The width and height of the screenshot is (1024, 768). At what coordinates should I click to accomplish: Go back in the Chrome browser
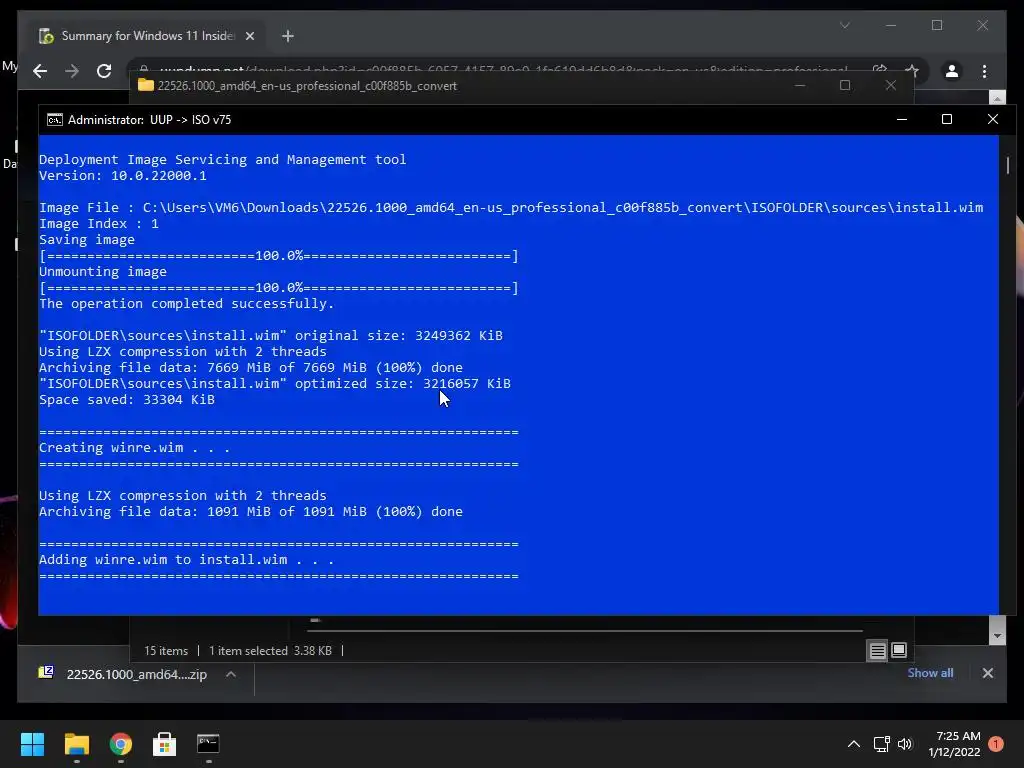pyautogui.click(x=40, y=71)
